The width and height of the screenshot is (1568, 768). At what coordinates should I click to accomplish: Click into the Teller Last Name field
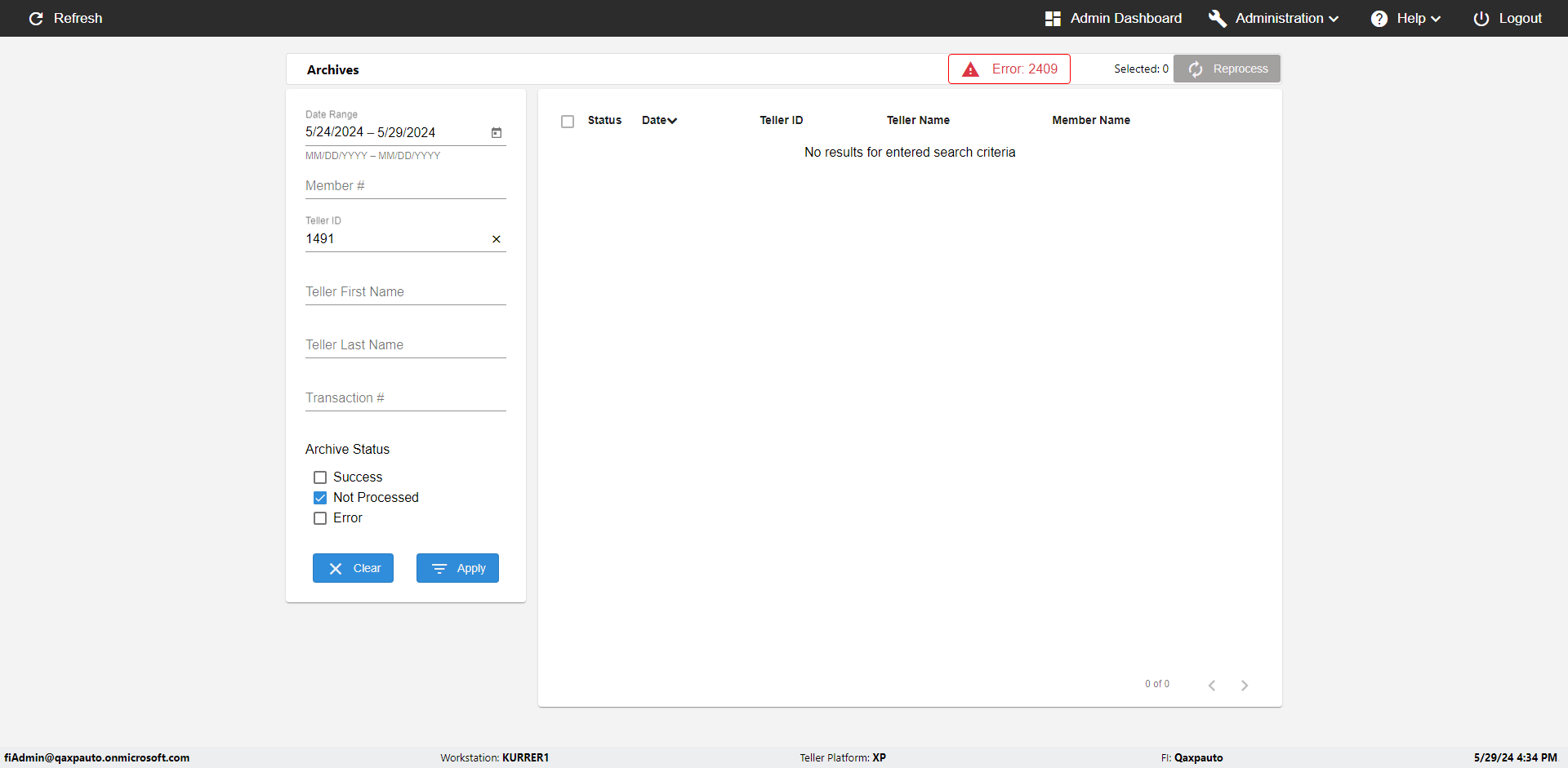[x=406, y=345]
